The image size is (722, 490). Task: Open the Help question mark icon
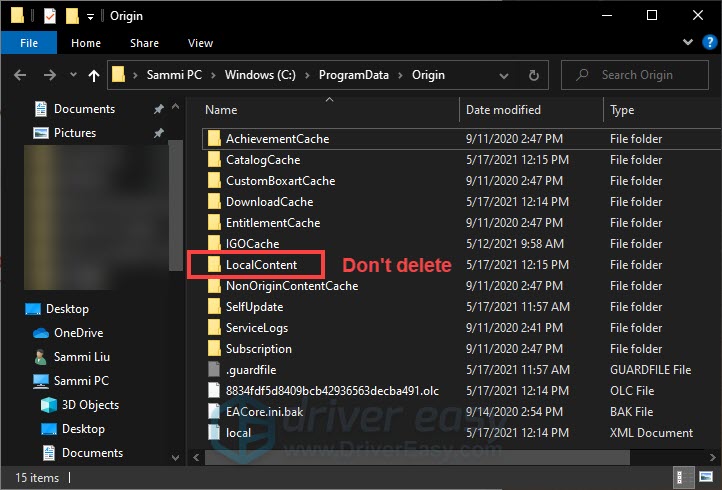click(709, 42)
